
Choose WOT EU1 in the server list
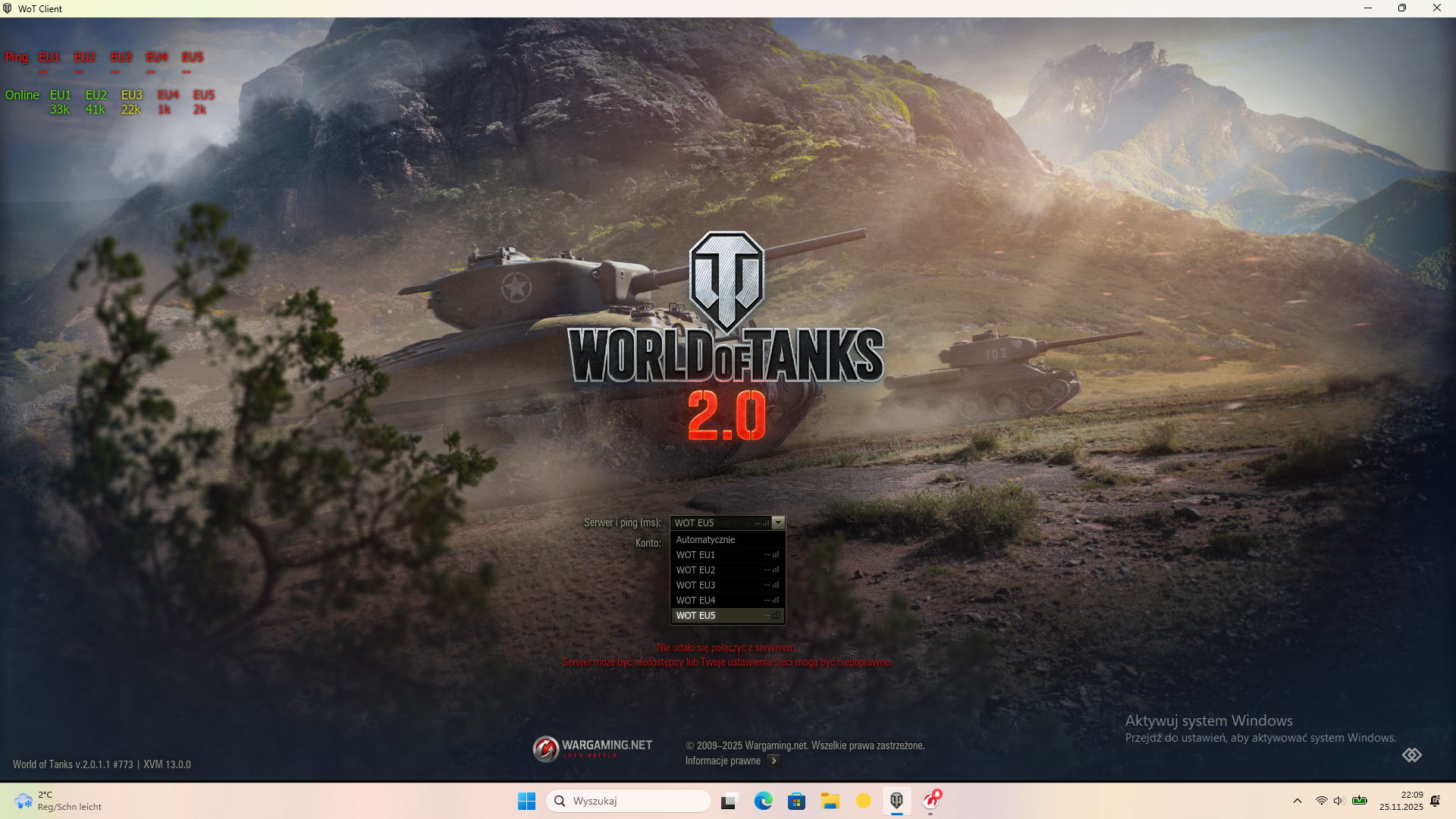coord(728,554)
